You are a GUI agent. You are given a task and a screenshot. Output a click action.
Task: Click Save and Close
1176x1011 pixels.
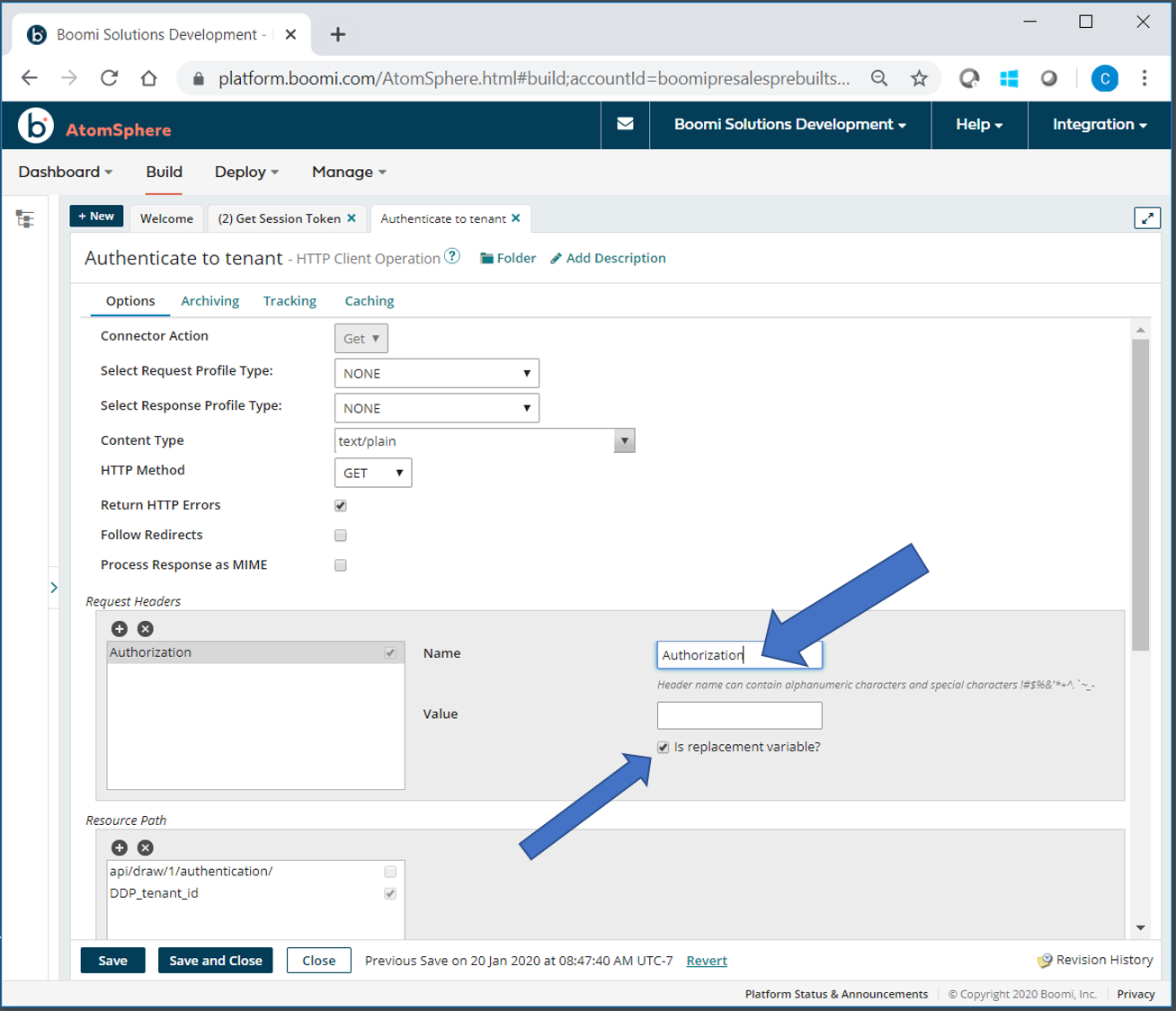point(215,960)
